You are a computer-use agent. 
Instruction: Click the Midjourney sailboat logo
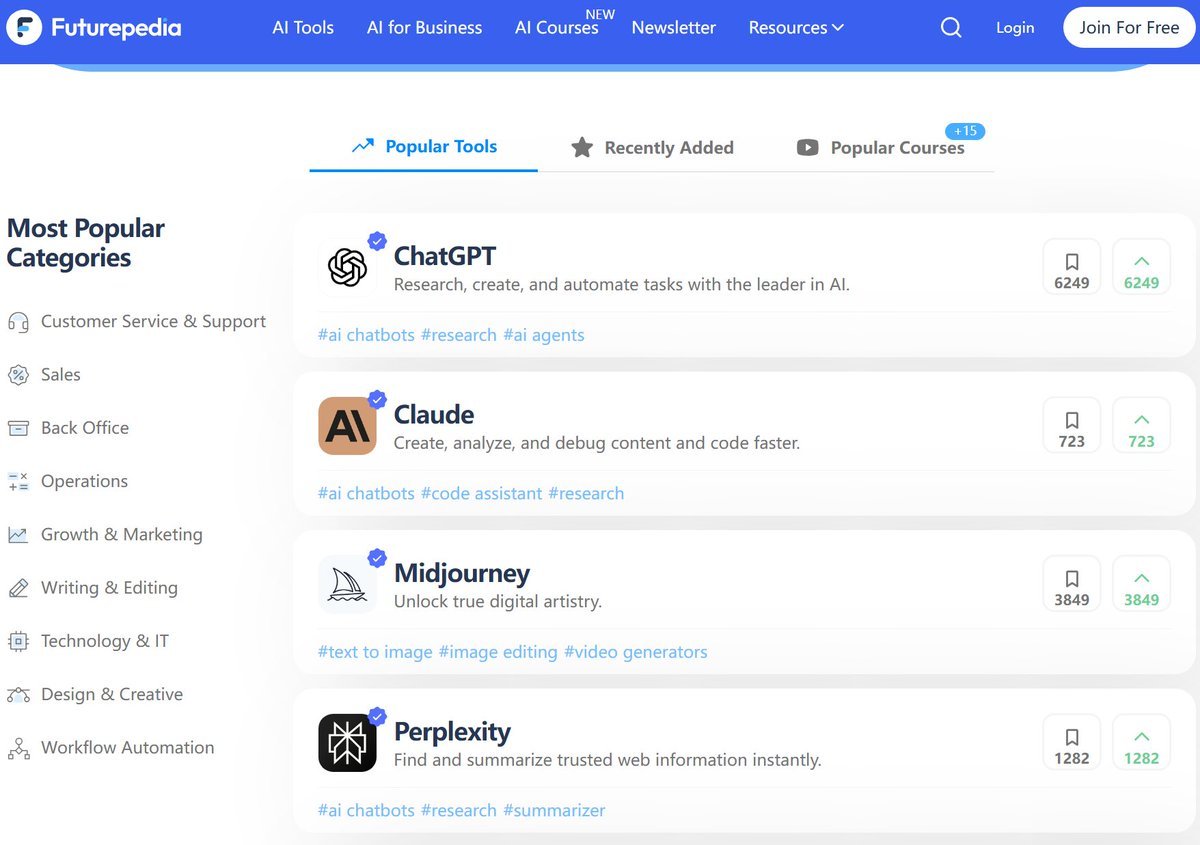(x=347, y=585)
